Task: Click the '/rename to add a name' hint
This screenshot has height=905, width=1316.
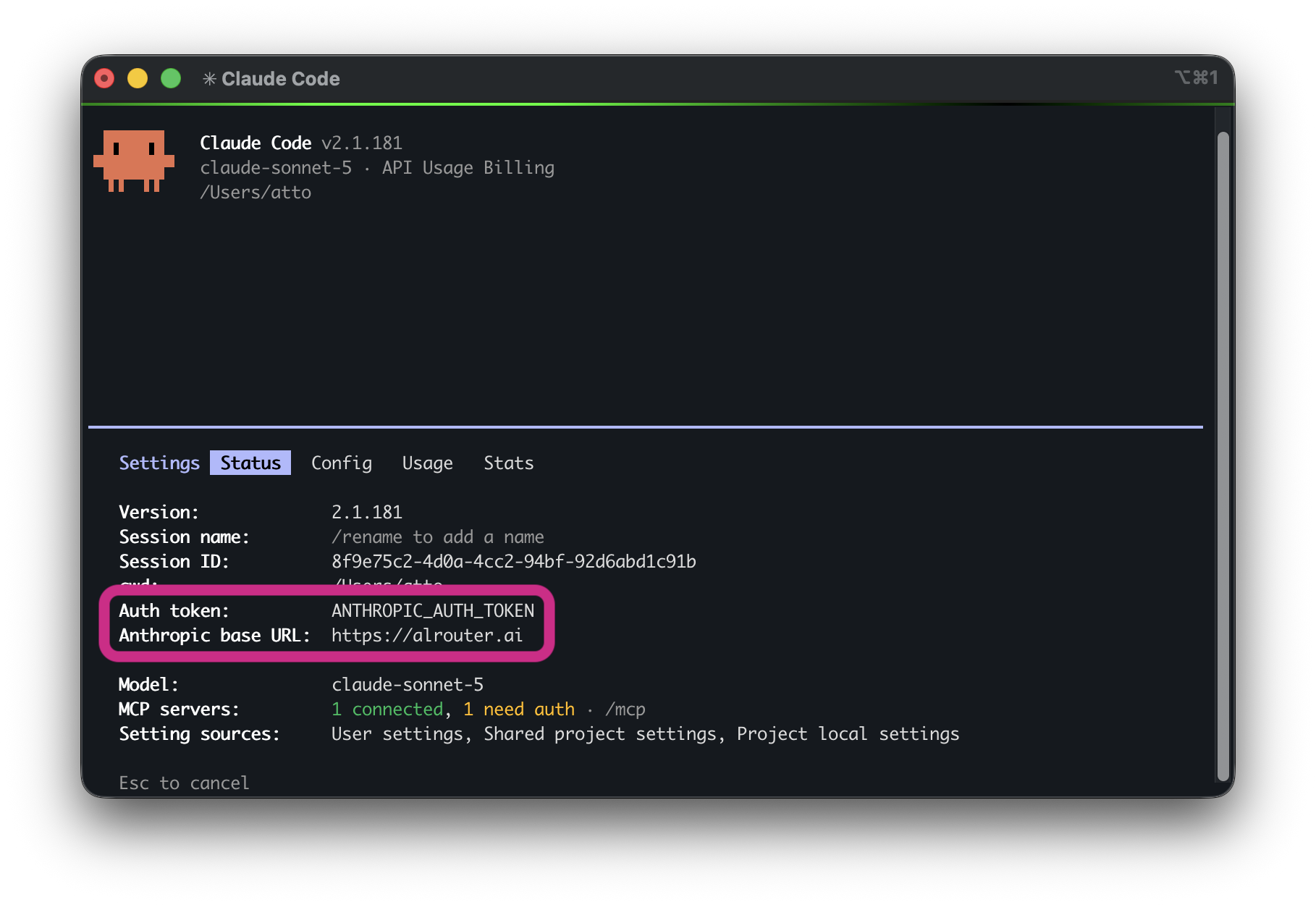Action: [x=438, y=537]
